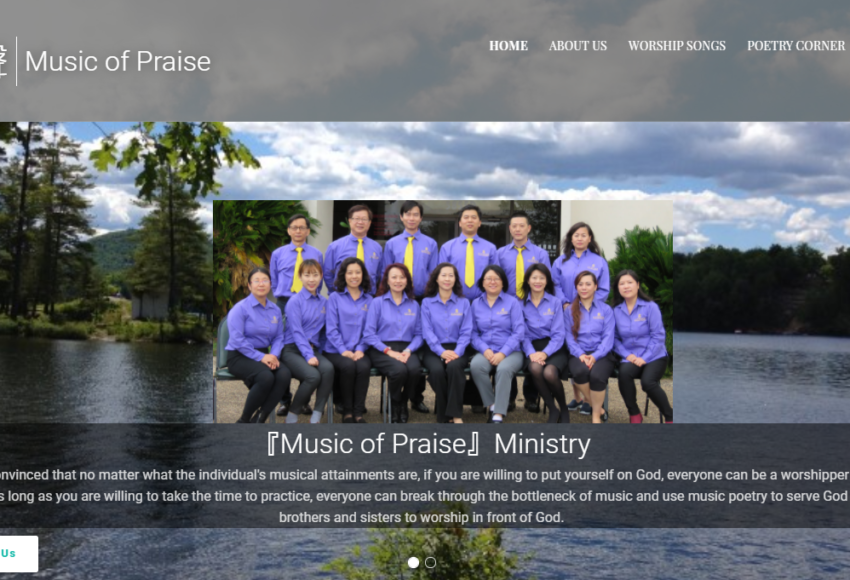Open the WORSHIP SONGS menu
Image resolution: width=850 pixels, height=580 pixels.
click(677, 46)
